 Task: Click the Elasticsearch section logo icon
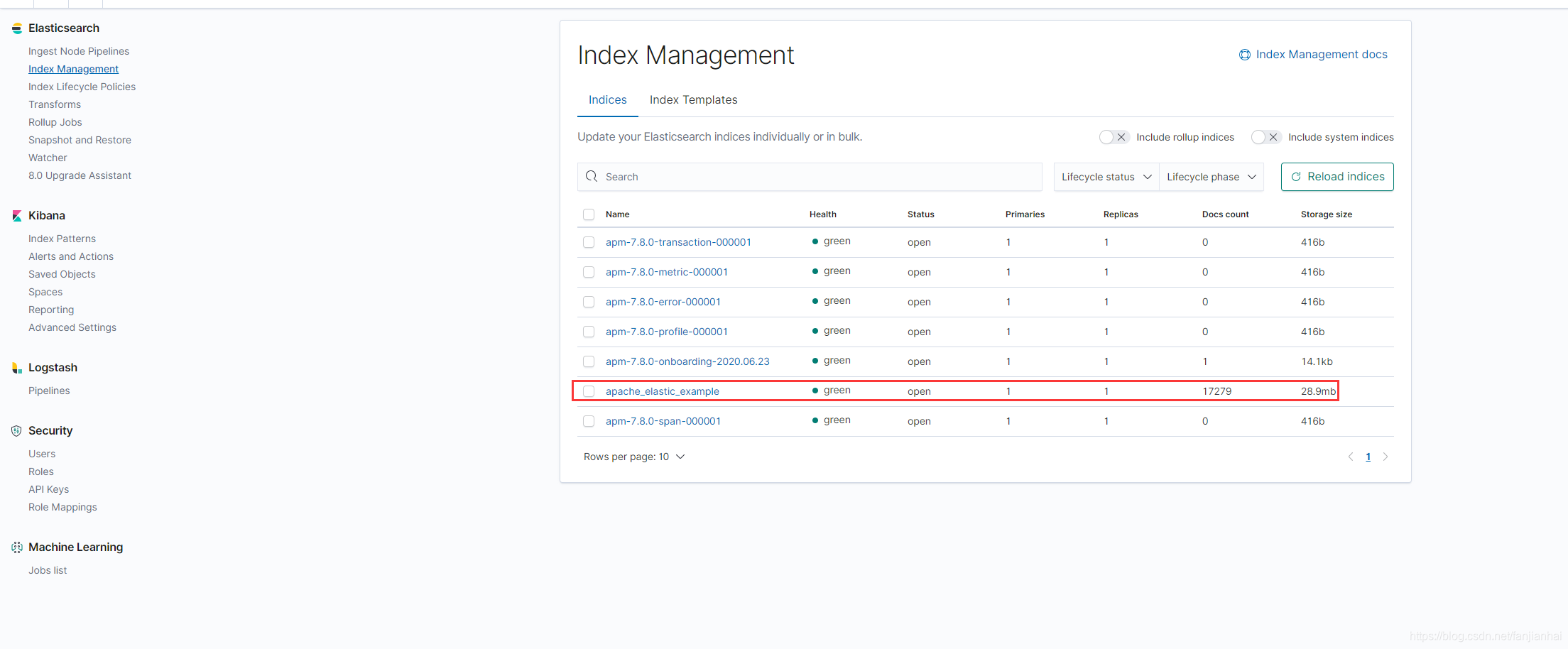[17, 28]
